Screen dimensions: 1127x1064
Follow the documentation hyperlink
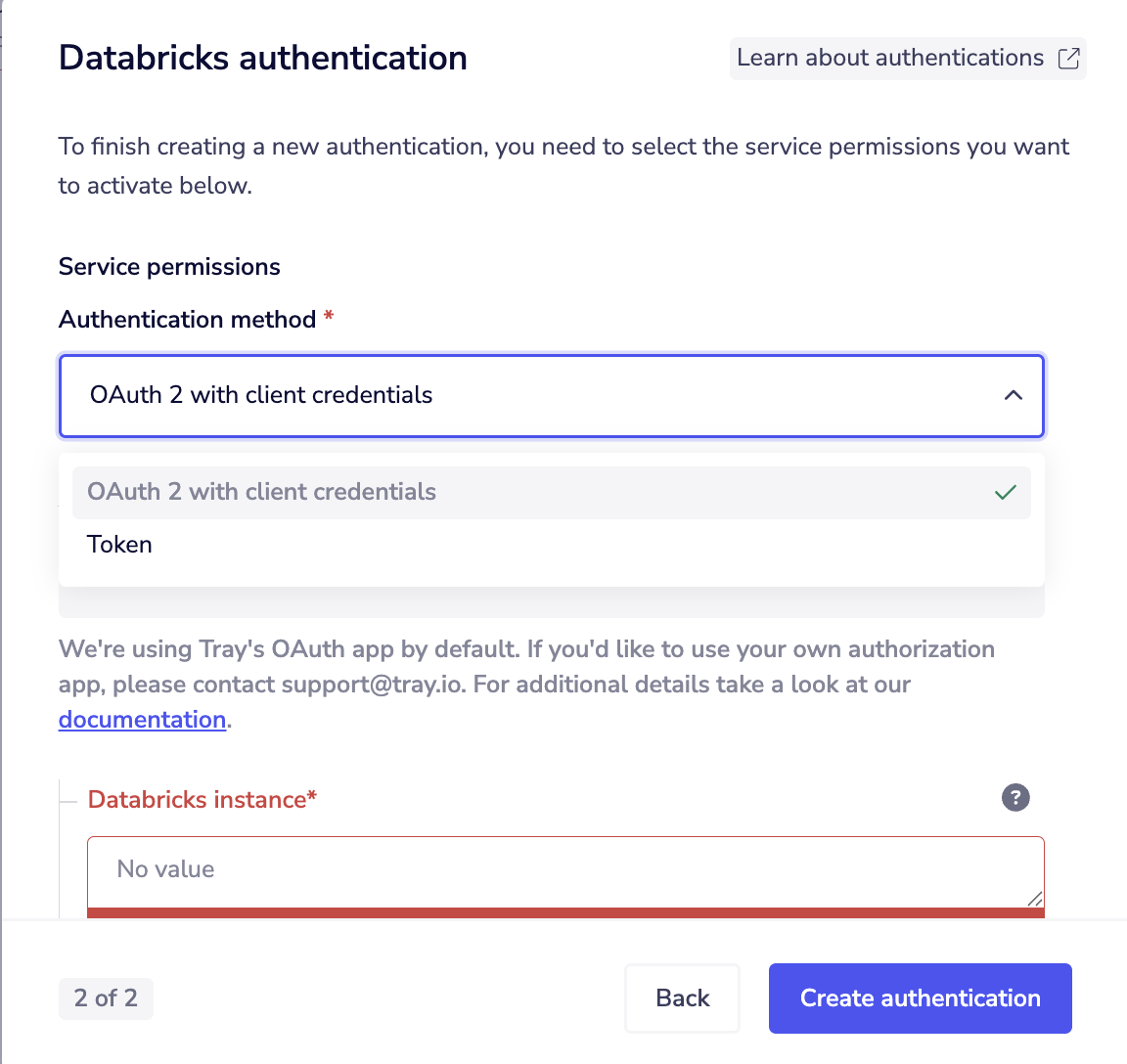coord(142,719)
